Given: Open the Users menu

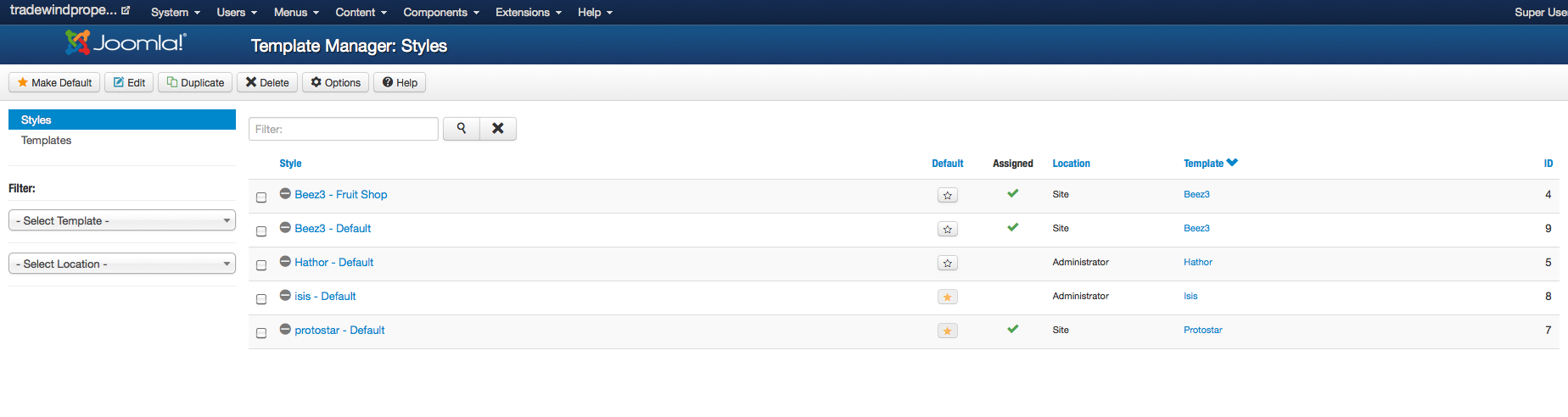Looking at the screenshot, I should click(237, 12).
